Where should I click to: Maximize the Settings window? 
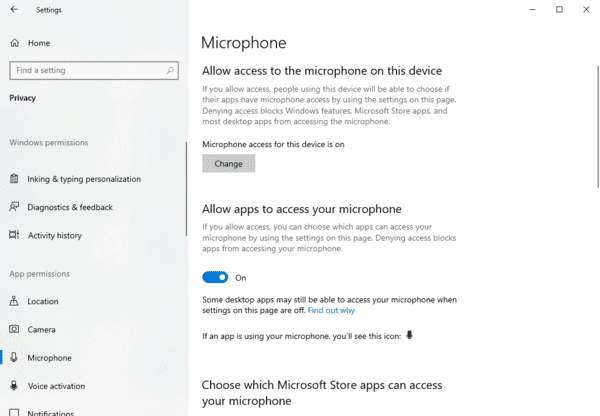559,9
